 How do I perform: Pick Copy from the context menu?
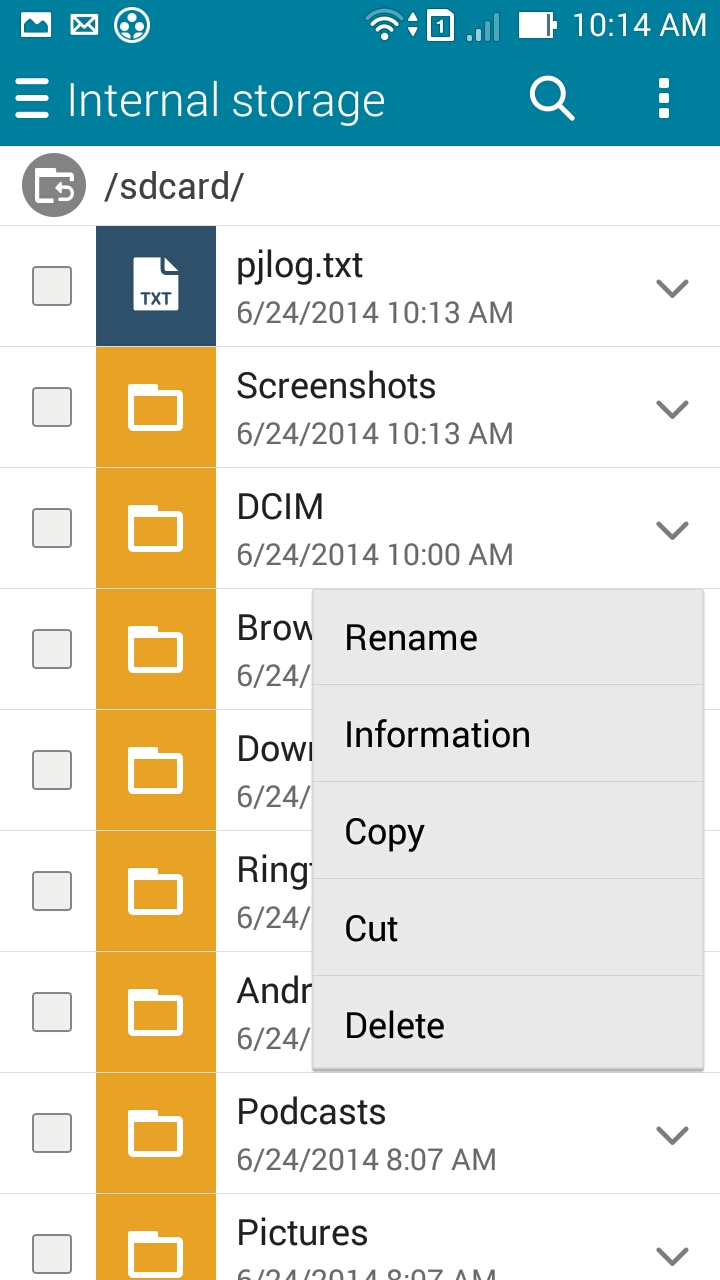(x=508, y=831)
